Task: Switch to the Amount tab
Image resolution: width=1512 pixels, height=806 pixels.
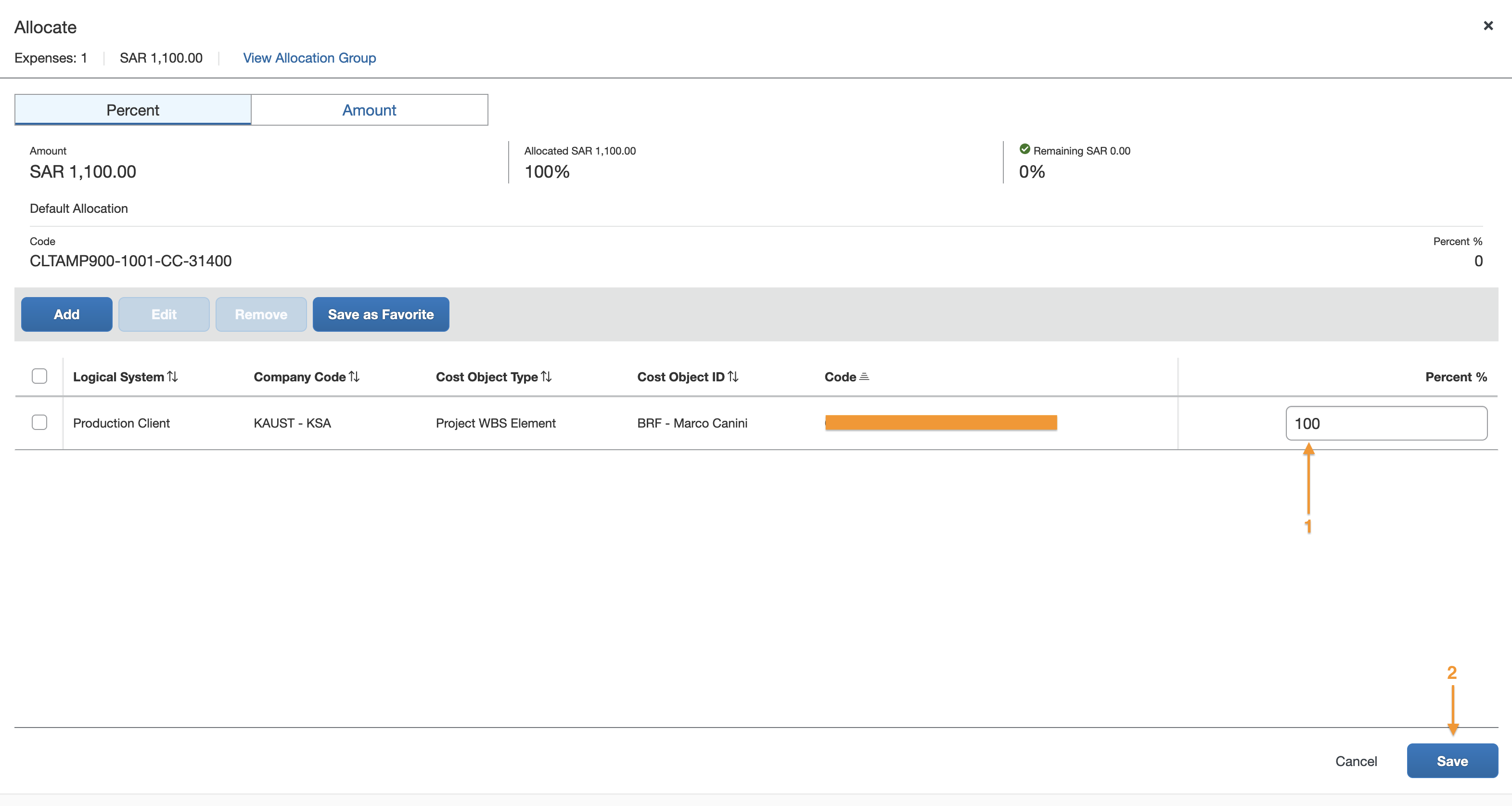Action: click(369, 110)
